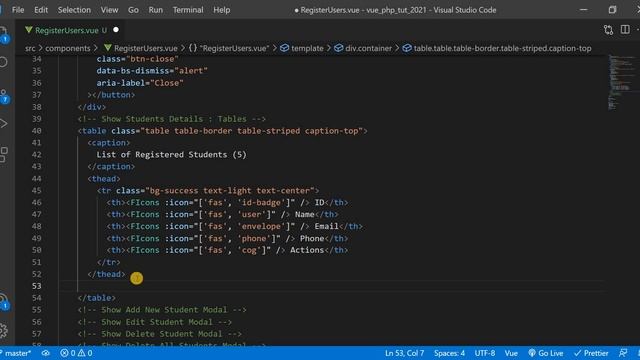The width and height of the screenshot is (640, 360).
Task: Click line number 53 in gutter
Action: click(x=36, y=286)
